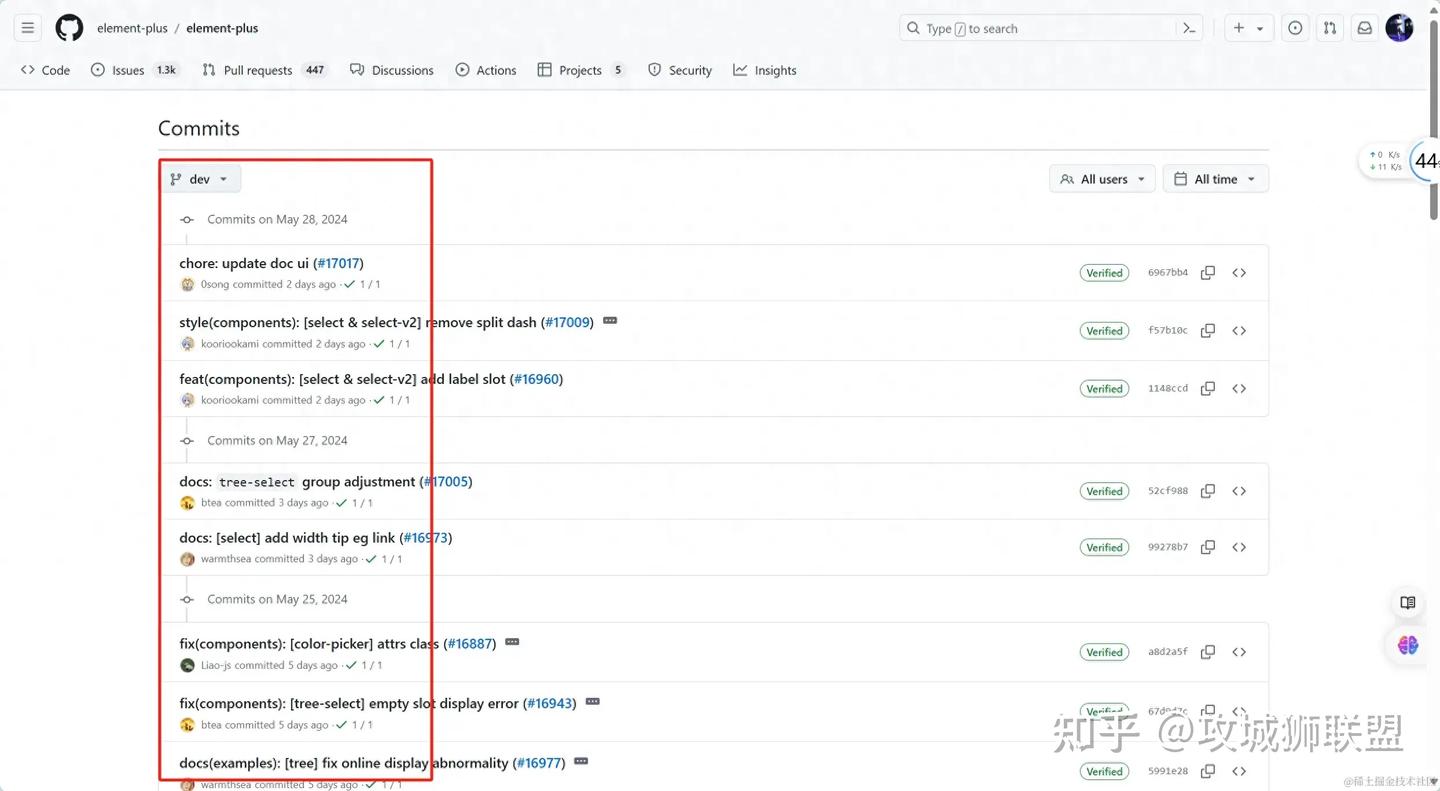Browse code at commit 5991e28

click(x=1239, y=771)
